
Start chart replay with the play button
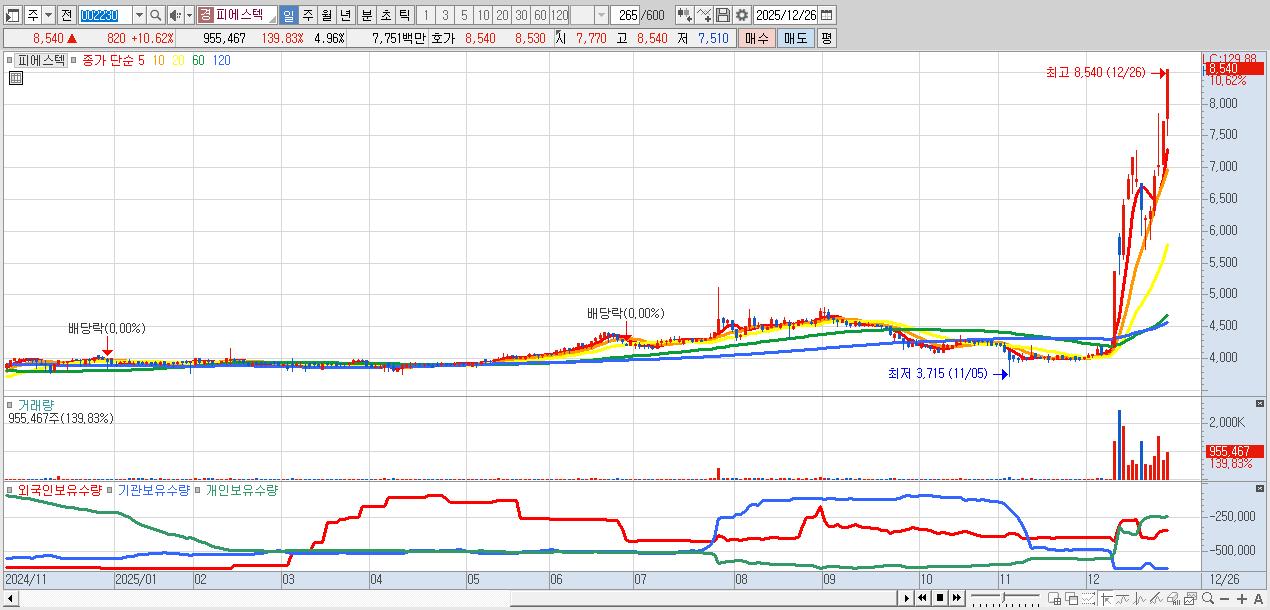pyautogui.click(x=907, y=598)
